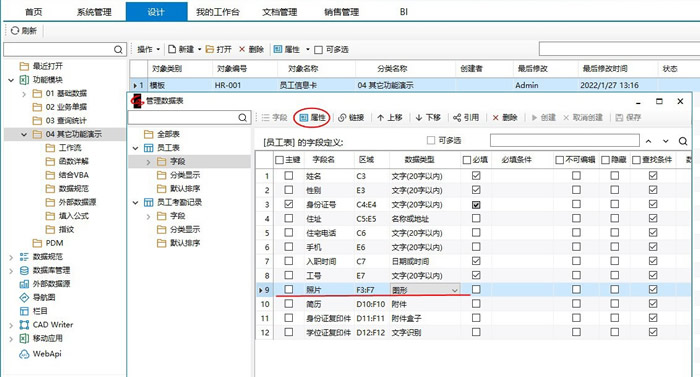700x377 pixels.
Task: Toggle 必填 checkbox for 住址 row
Action: point(476,218)
